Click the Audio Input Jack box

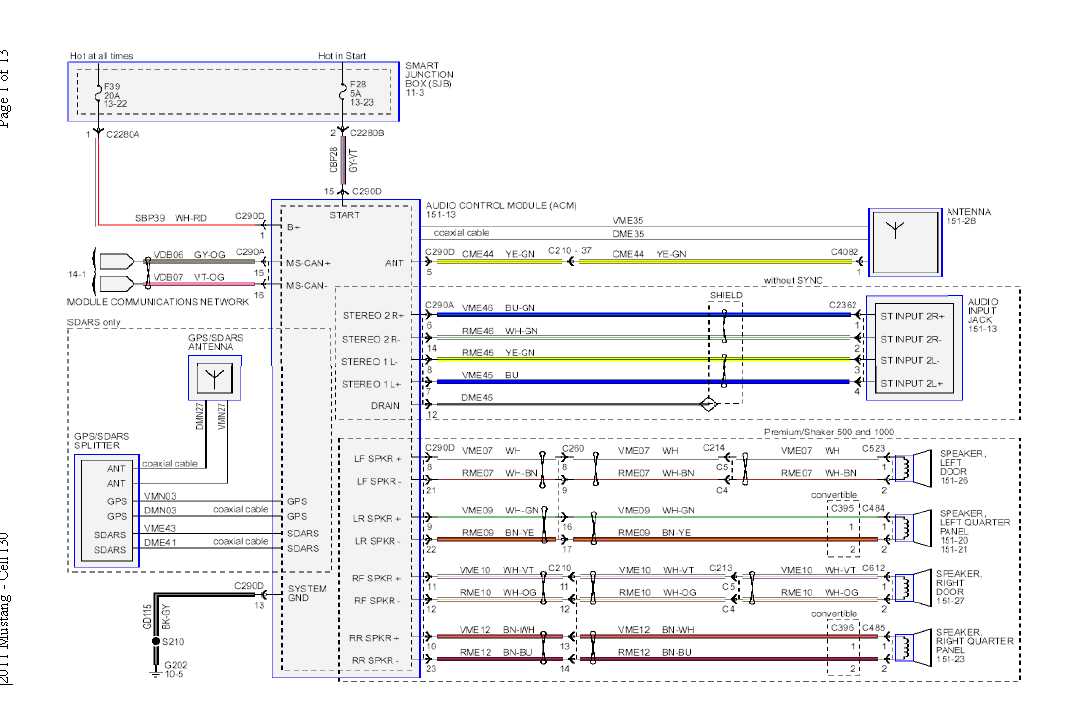(x=914, y=348)
